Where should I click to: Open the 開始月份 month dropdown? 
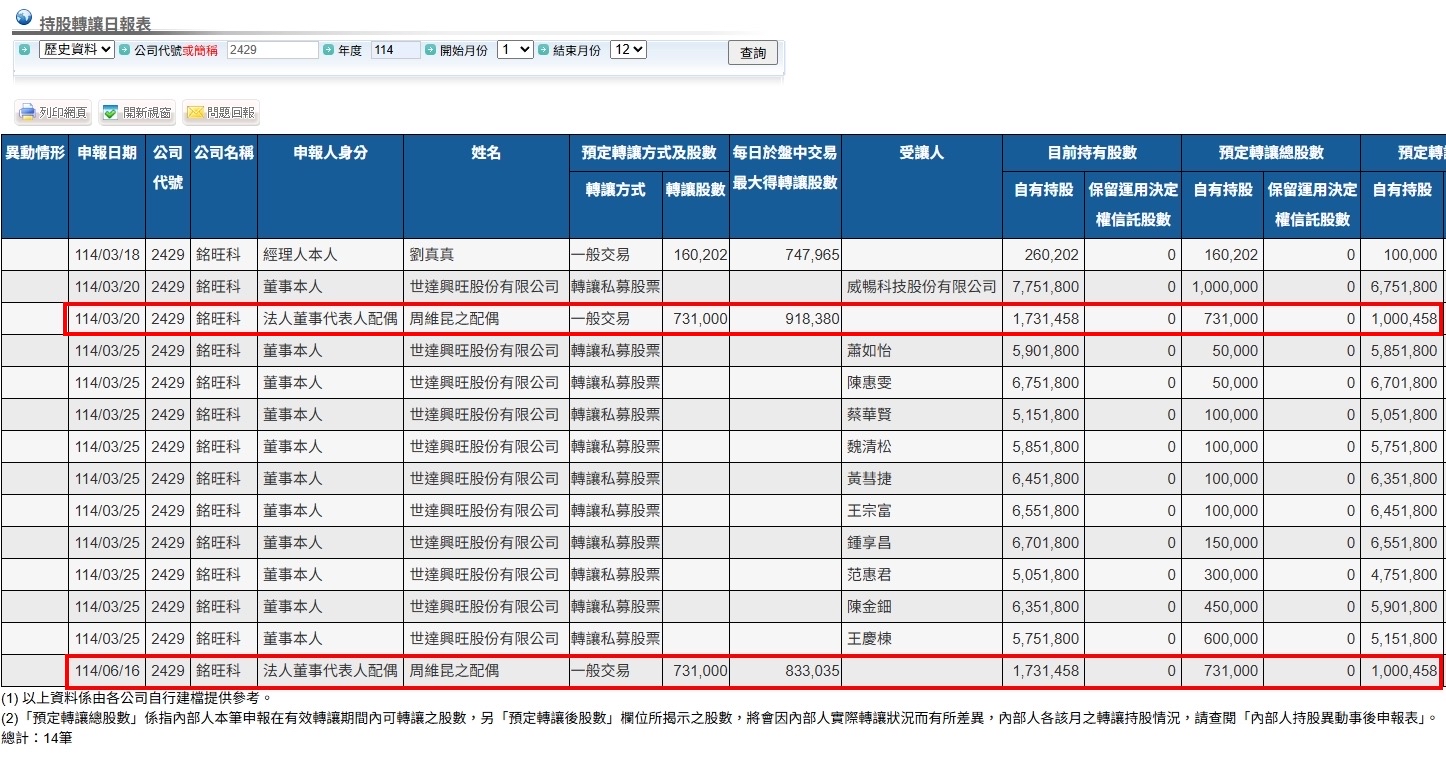click(515, 50)
